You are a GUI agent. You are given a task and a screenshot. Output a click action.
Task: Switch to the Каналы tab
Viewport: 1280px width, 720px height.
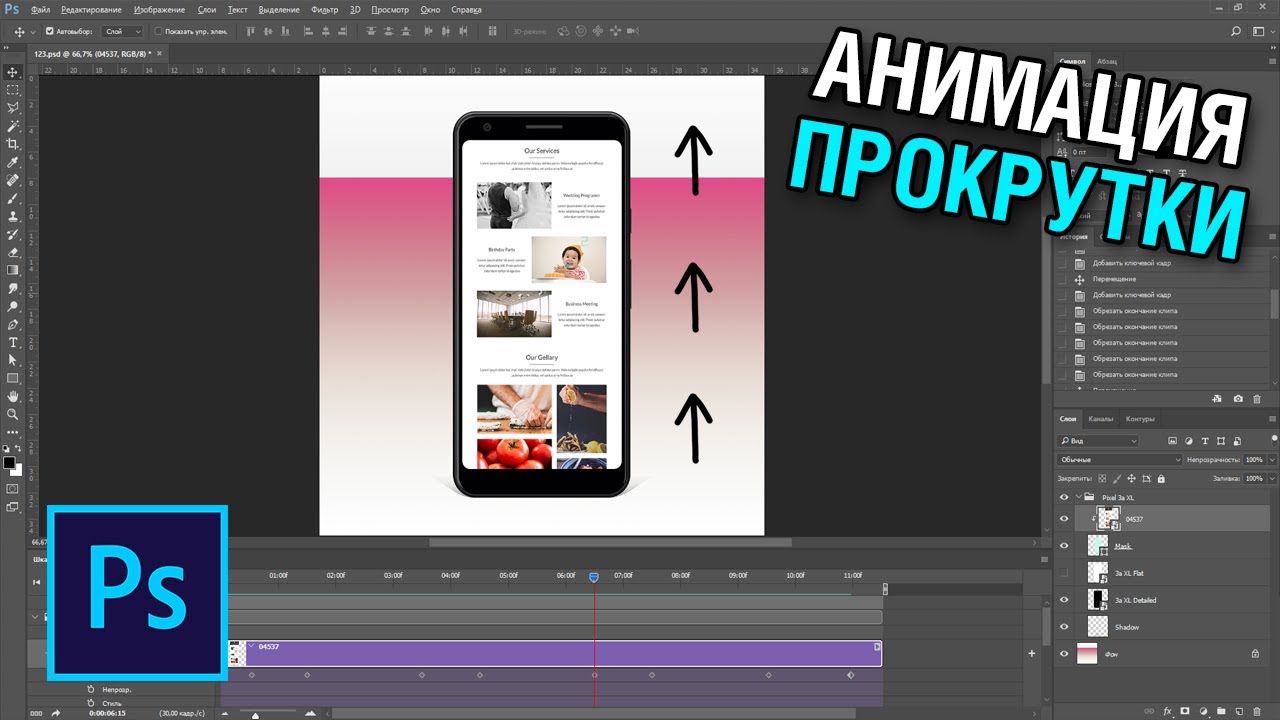point(1101,419)
